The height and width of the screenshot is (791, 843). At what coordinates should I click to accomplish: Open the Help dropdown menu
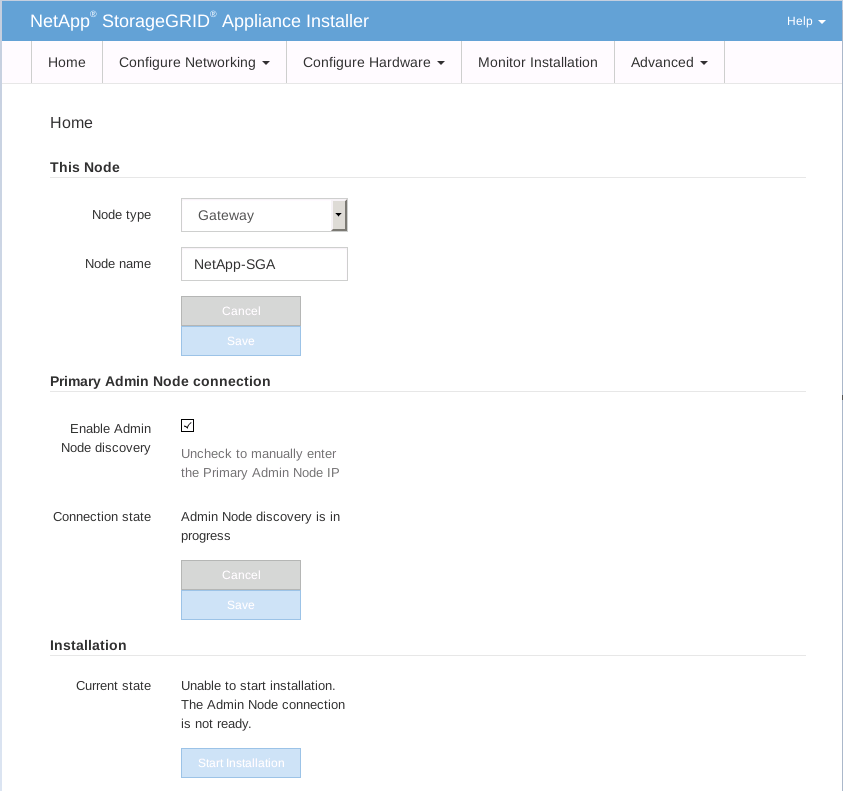coord(805,21)
